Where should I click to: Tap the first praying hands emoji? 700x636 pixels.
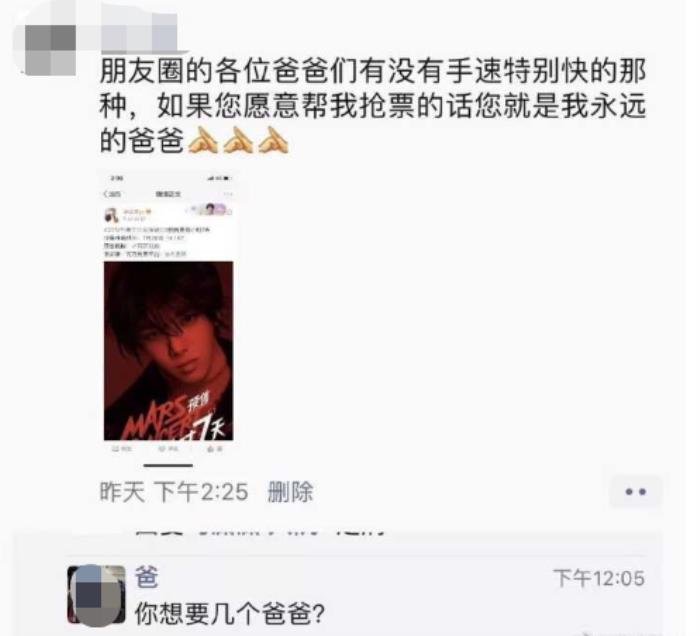click(x=203, y=140)
